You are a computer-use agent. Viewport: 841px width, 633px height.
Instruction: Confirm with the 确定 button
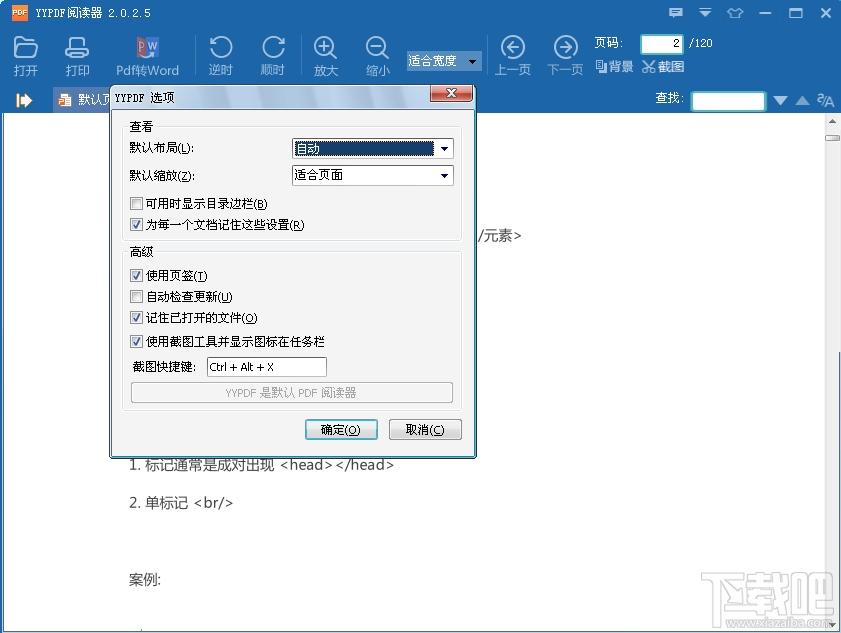click(x=341, y=430)
